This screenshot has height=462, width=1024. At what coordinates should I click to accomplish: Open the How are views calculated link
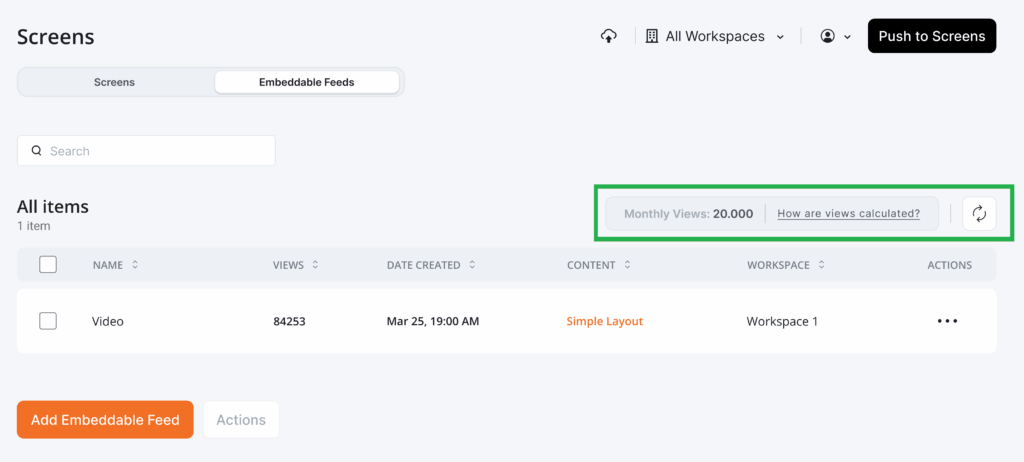[x=848, y=213]
